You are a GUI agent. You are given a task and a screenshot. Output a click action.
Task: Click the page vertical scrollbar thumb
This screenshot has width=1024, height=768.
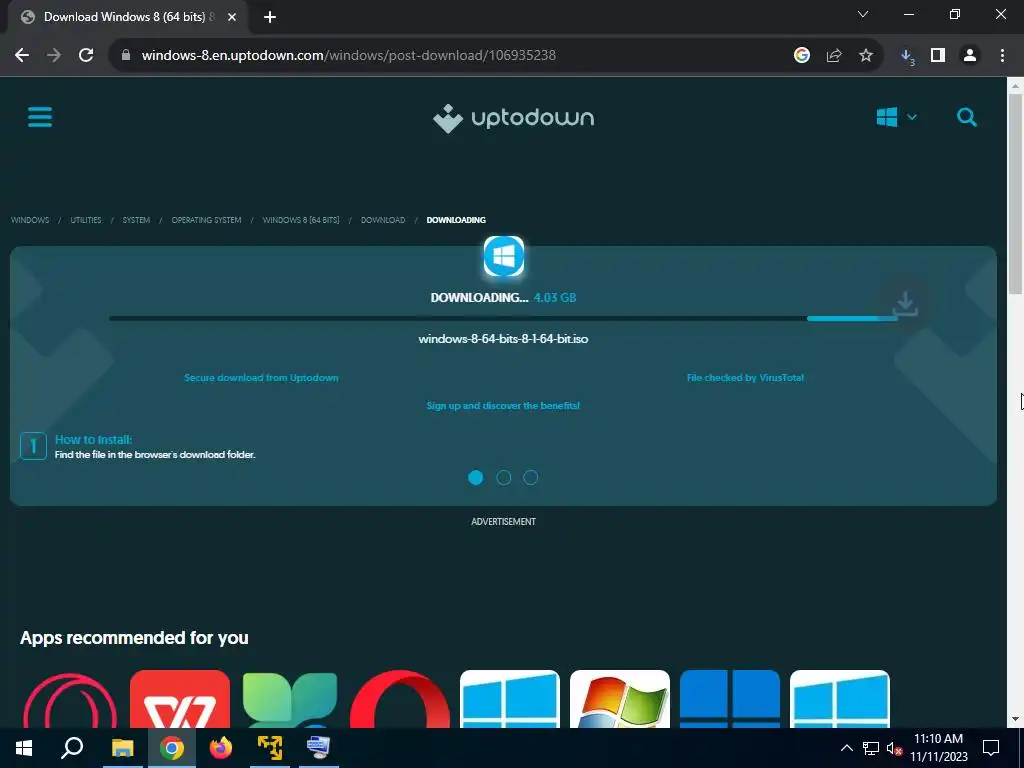coord(1016,193)
